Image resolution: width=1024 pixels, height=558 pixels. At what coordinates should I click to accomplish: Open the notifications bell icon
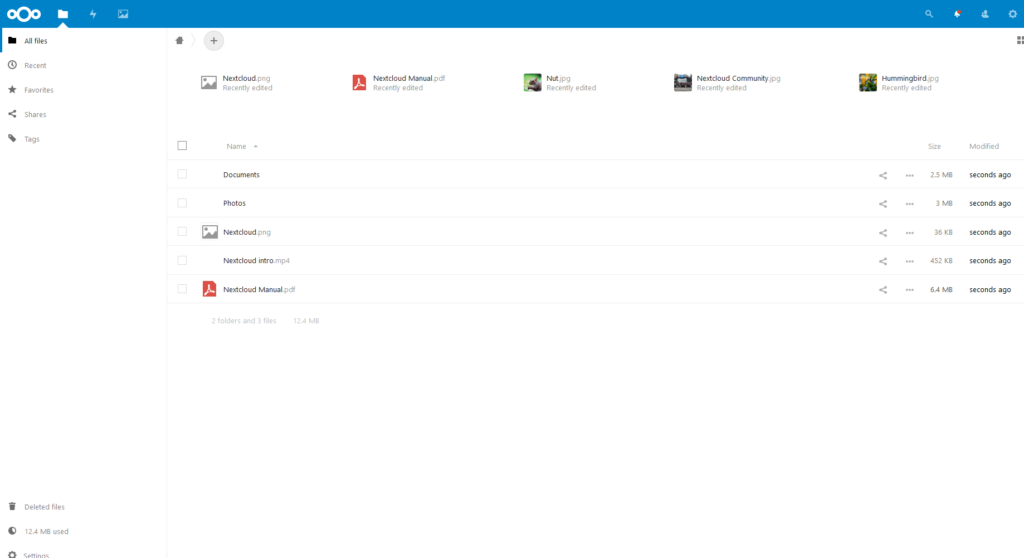[957, 14]
